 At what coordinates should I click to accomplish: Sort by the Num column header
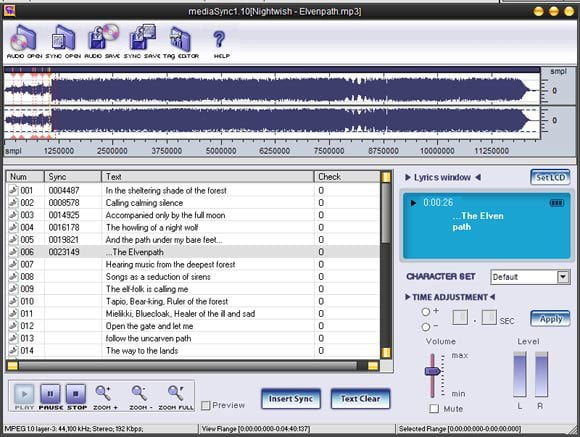click(25, 177)
